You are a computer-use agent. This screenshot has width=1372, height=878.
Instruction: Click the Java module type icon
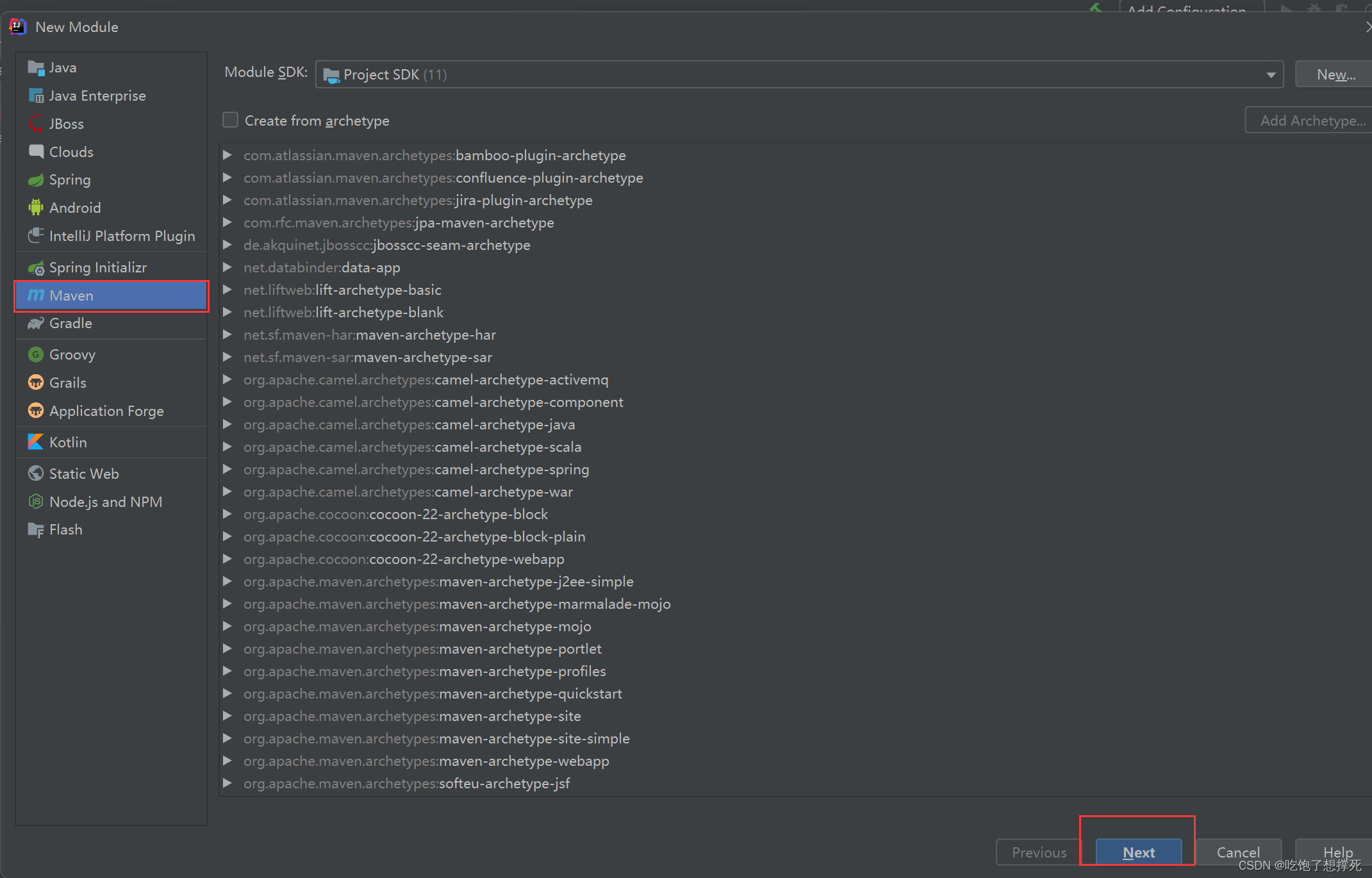pos(36,67)
